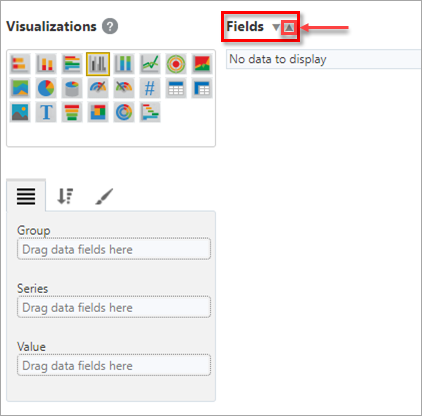Expand Fields list with down arrow
Image resolution: width=422 pixels, height=416 pixels.
click(276, 27)
